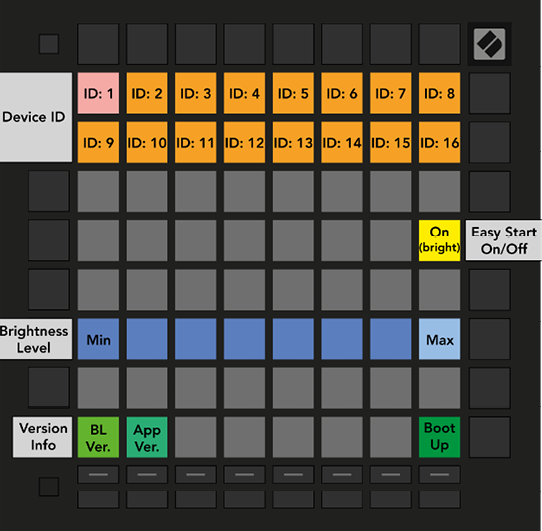Select the blue brightness pad beside Min
Viewport: 542px width, 531px height.
(x=147, y=339)
